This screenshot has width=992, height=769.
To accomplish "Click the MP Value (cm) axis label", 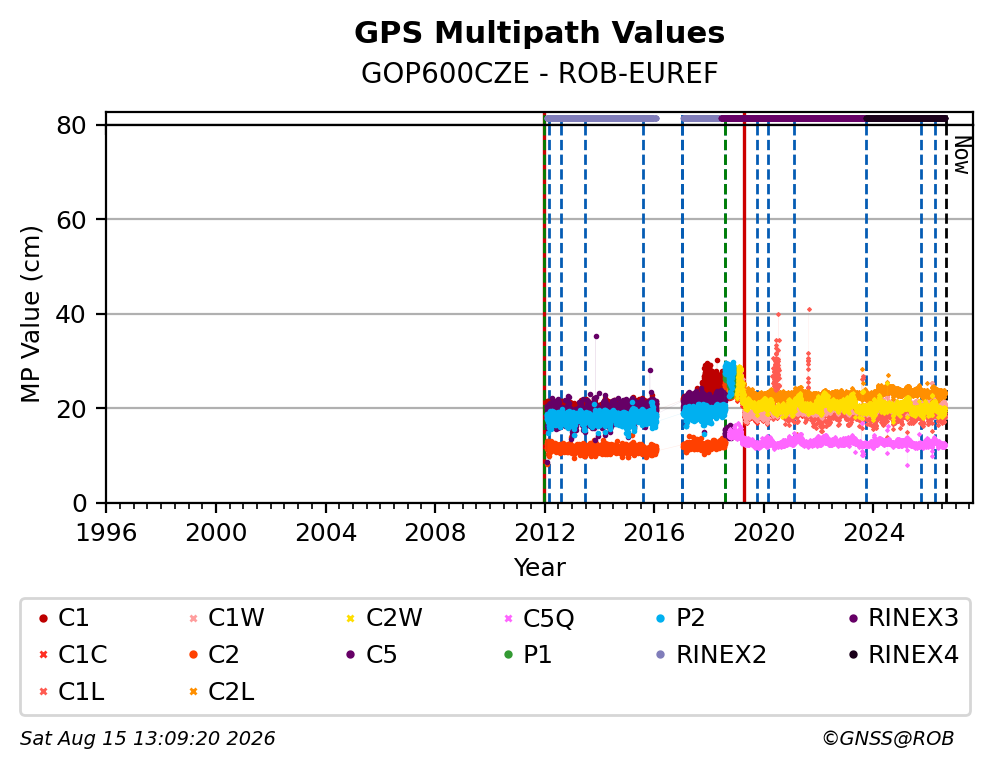I will tap(30, 314).
